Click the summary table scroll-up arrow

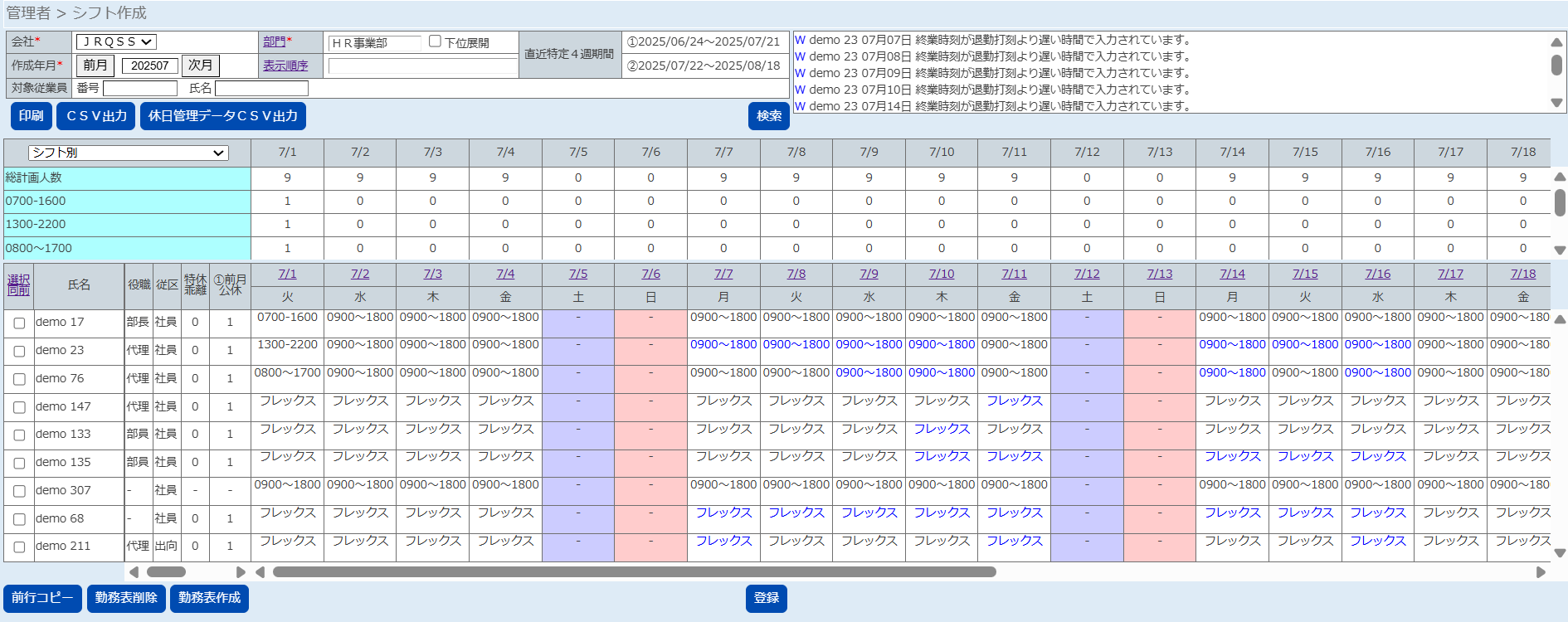point(1560,177)
